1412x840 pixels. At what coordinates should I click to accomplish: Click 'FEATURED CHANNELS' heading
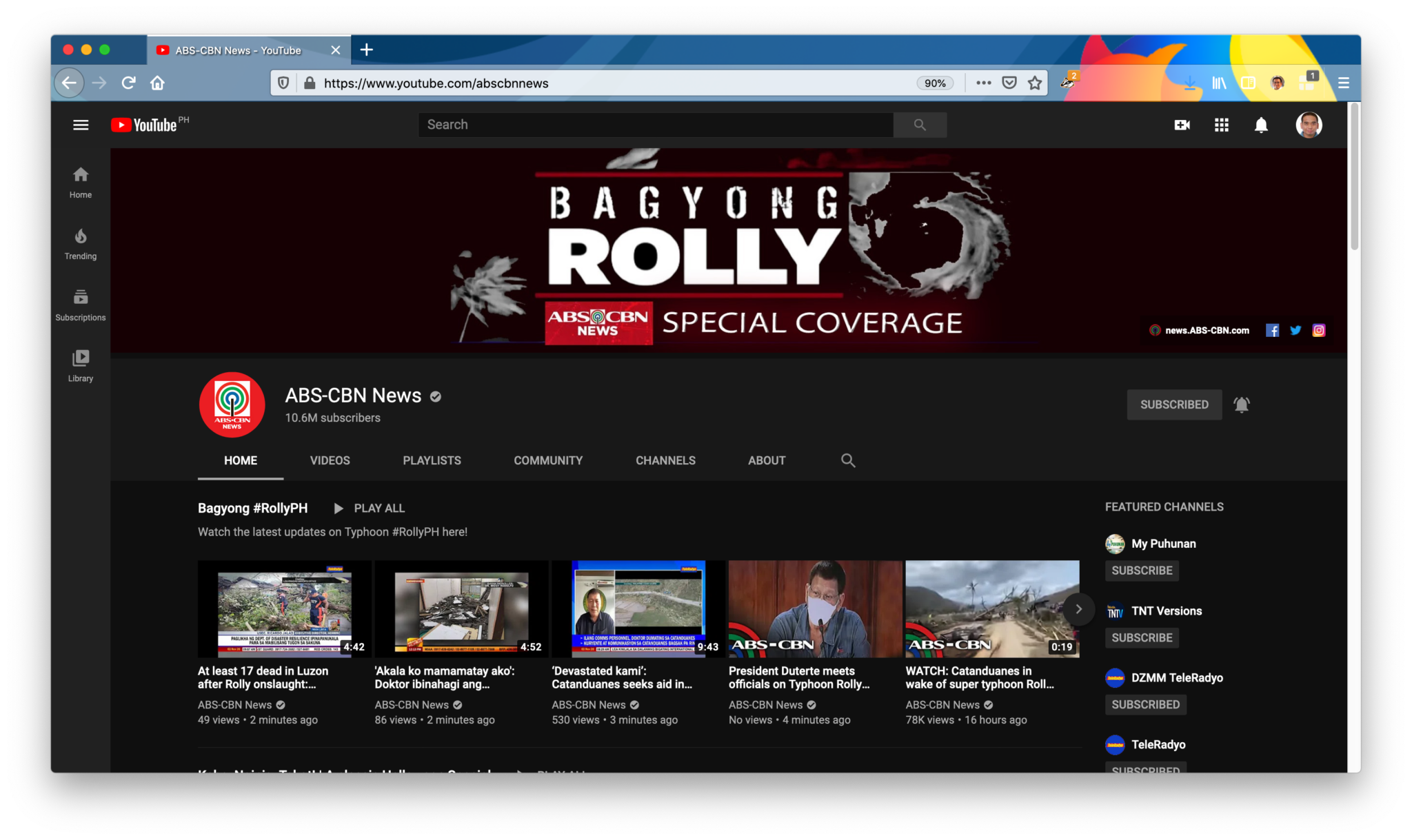click(1164, 507)
